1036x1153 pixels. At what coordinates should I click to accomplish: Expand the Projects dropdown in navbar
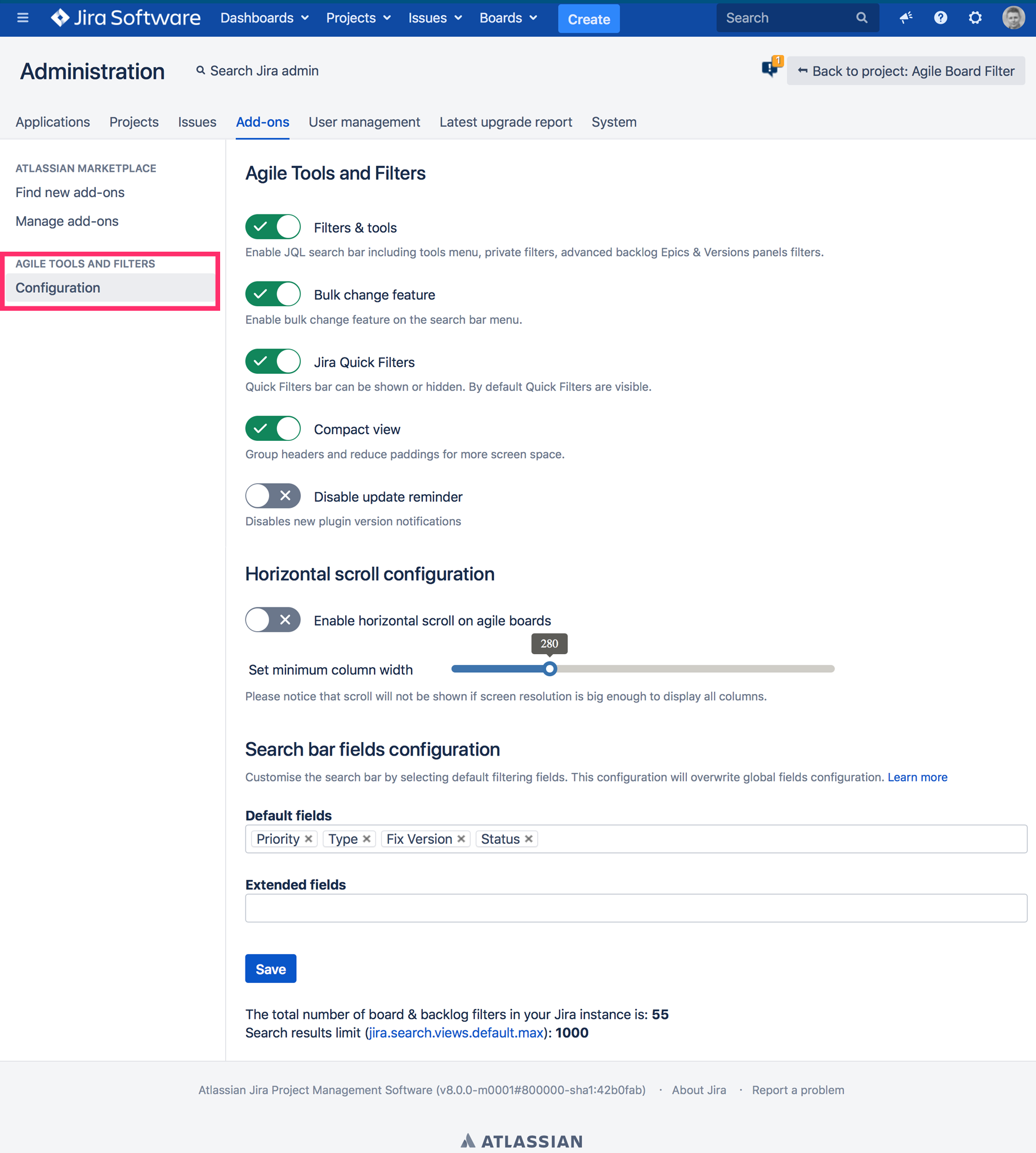[358, 17]
